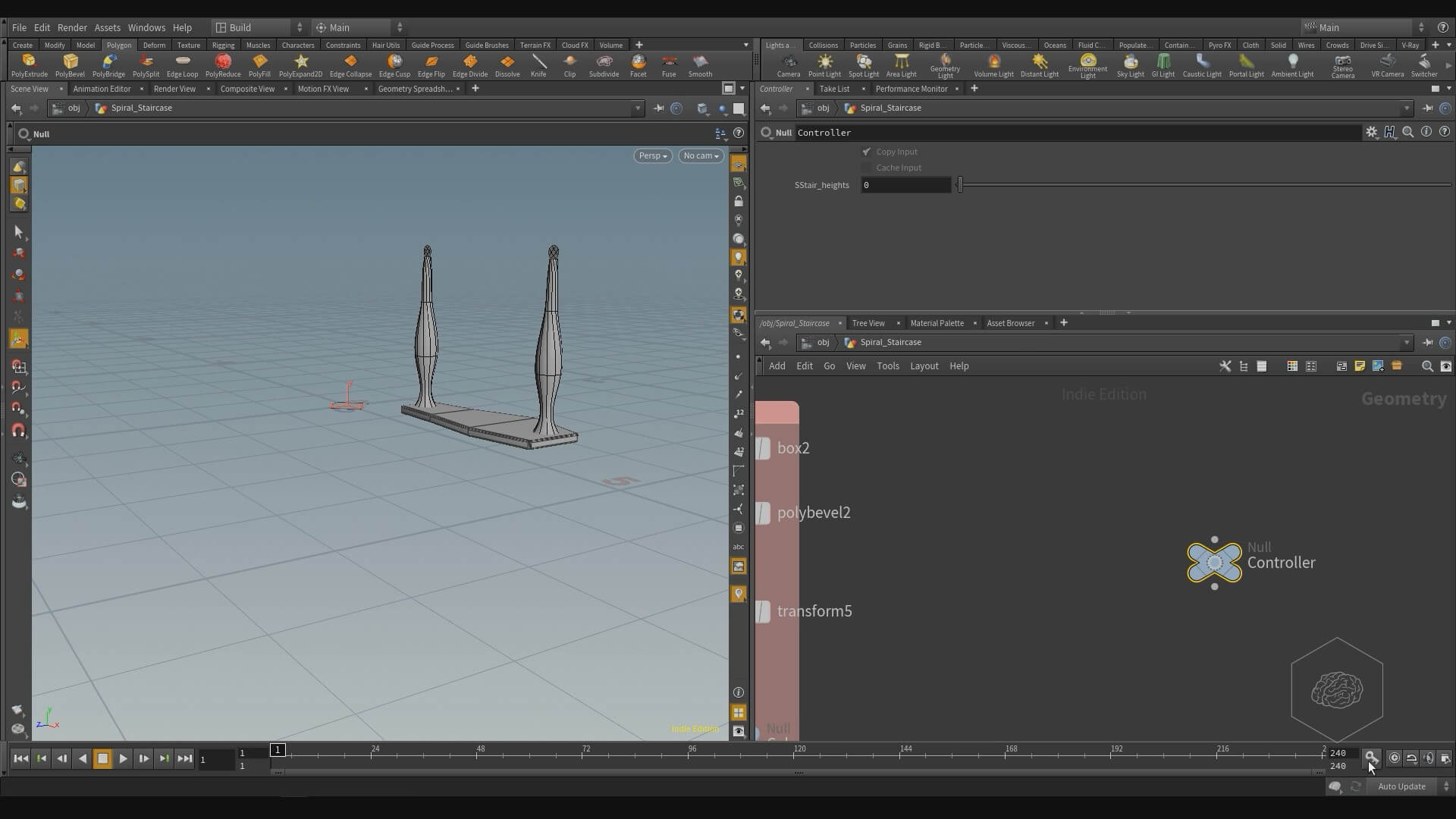Open the Layout menu in network editor

pos(924,366)
